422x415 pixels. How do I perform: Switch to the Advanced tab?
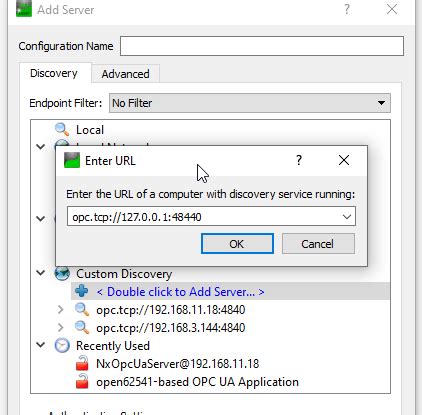126,74
